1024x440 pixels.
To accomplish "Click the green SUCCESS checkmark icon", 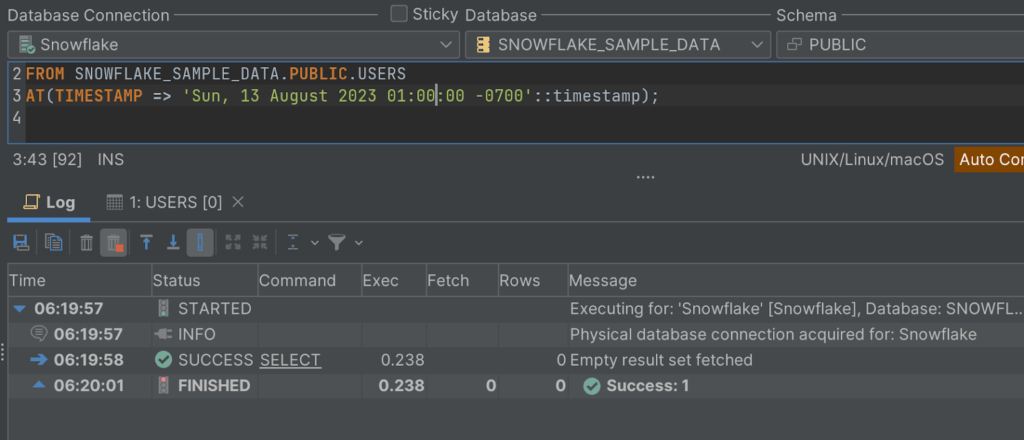I will tap(163, 360).
